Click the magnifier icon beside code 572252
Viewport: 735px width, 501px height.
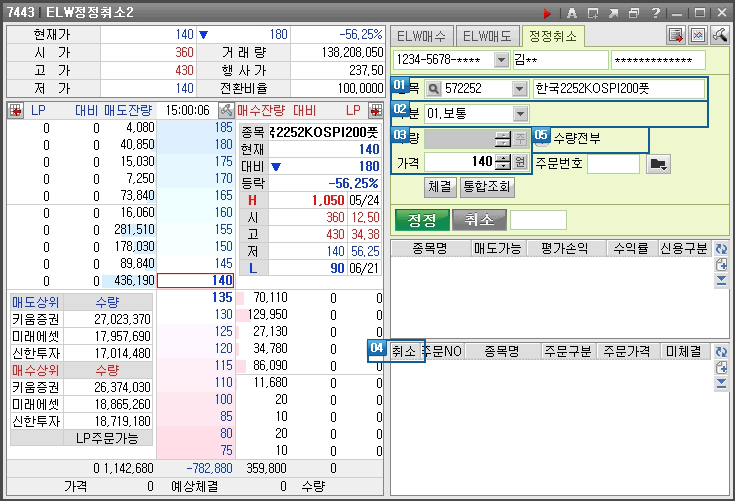[x=434, y=89]
